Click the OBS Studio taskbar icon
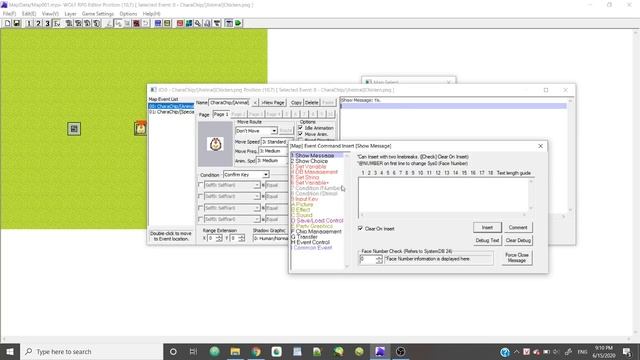 (x=400, y=351)
